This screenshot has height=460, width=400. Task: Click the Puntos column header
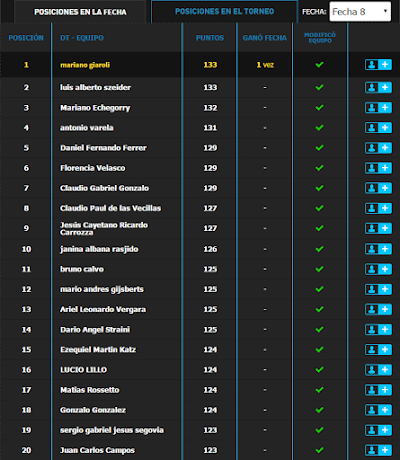pyautogui.click(x=210, y=38)
